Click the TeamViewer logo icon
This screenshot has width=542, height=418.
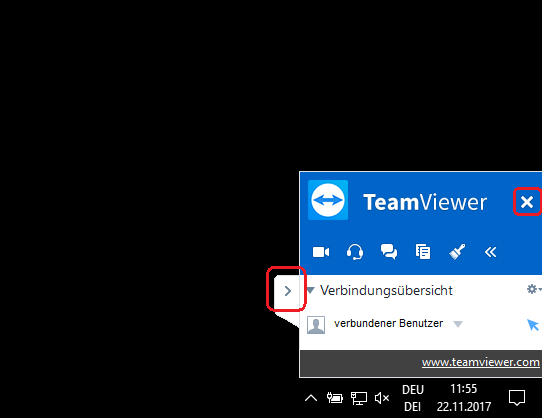(328, 200)
